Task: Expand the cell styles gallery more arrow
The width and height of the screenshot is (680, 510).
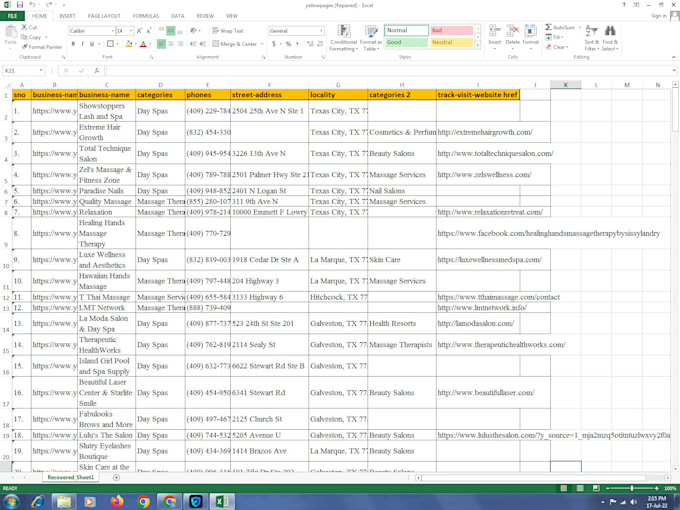Action: (478, 46)
